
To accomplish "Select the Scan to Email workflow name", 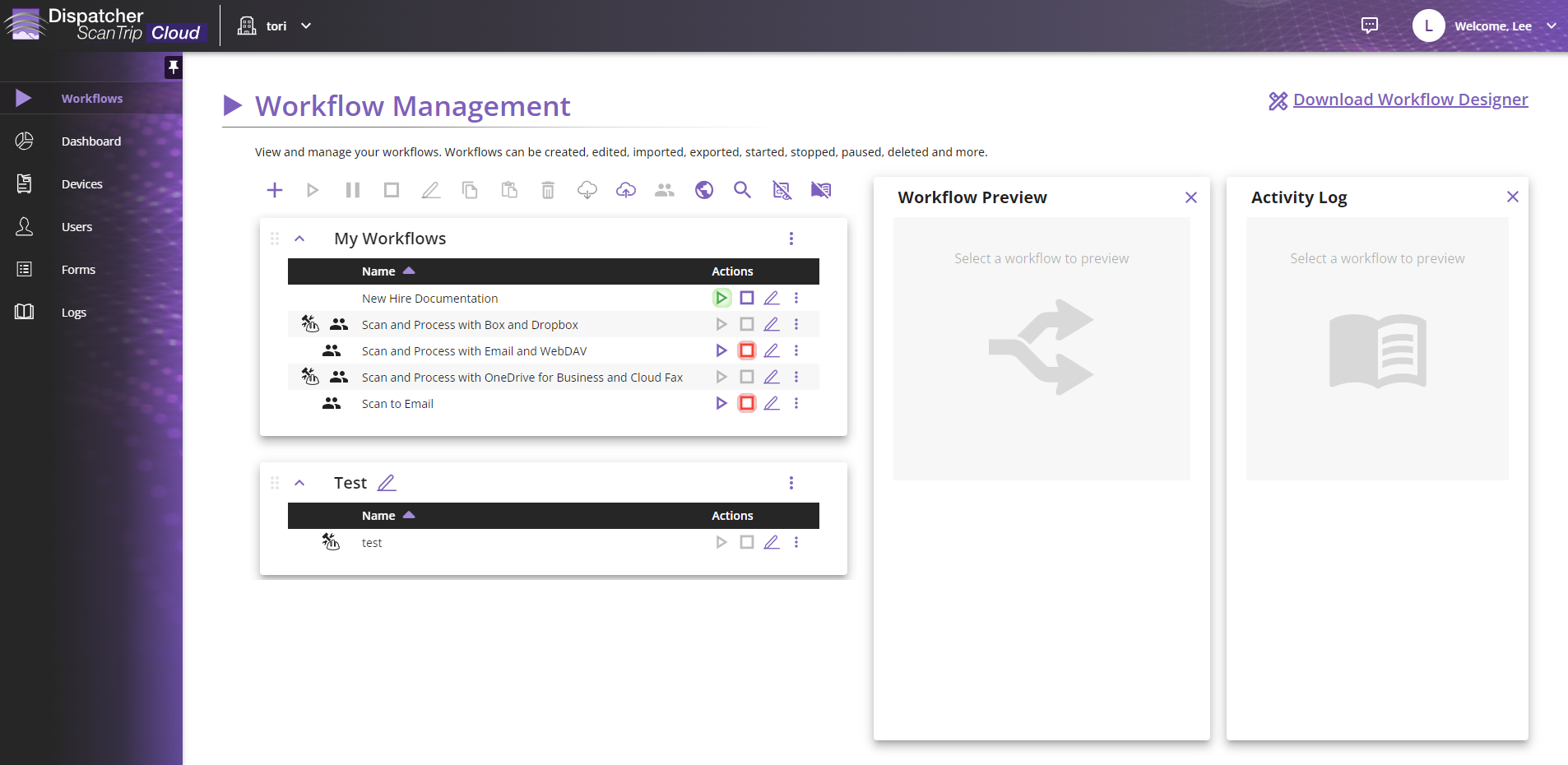I will [397, 404].
